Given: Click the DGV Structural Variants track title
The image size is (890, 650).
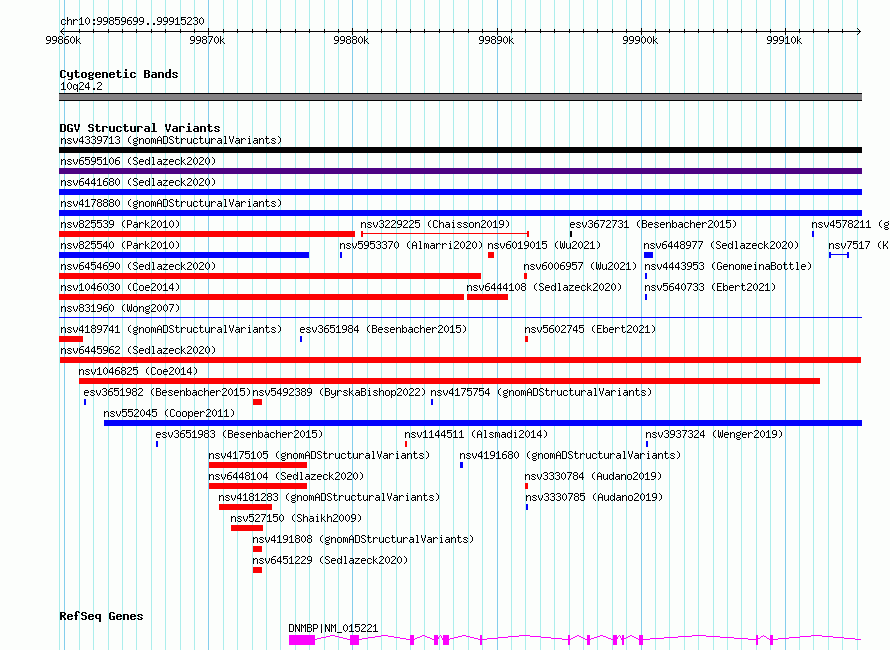Looking at the screenshot, I should (140, 128).
